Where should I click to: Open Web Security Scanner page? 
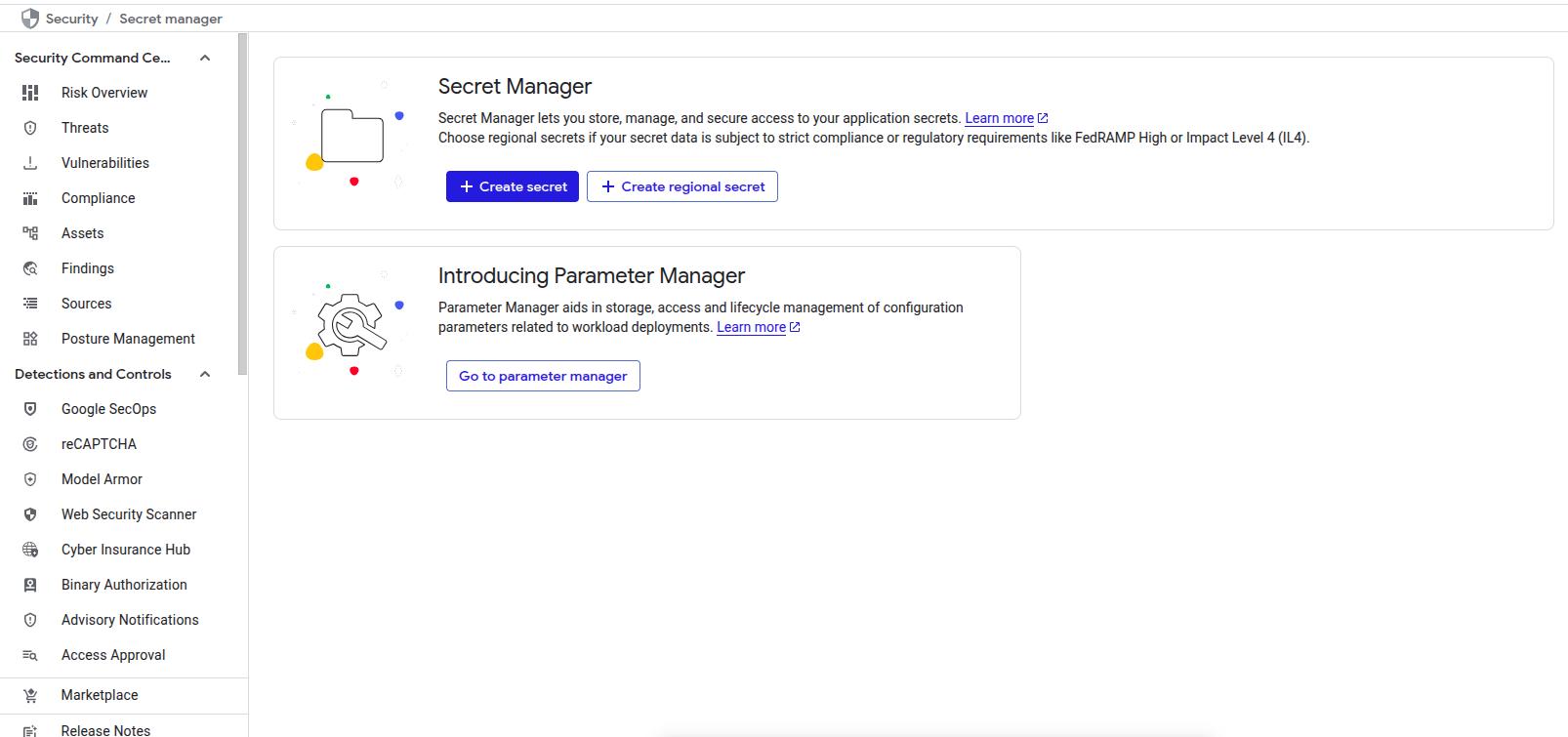click(129, 514)
